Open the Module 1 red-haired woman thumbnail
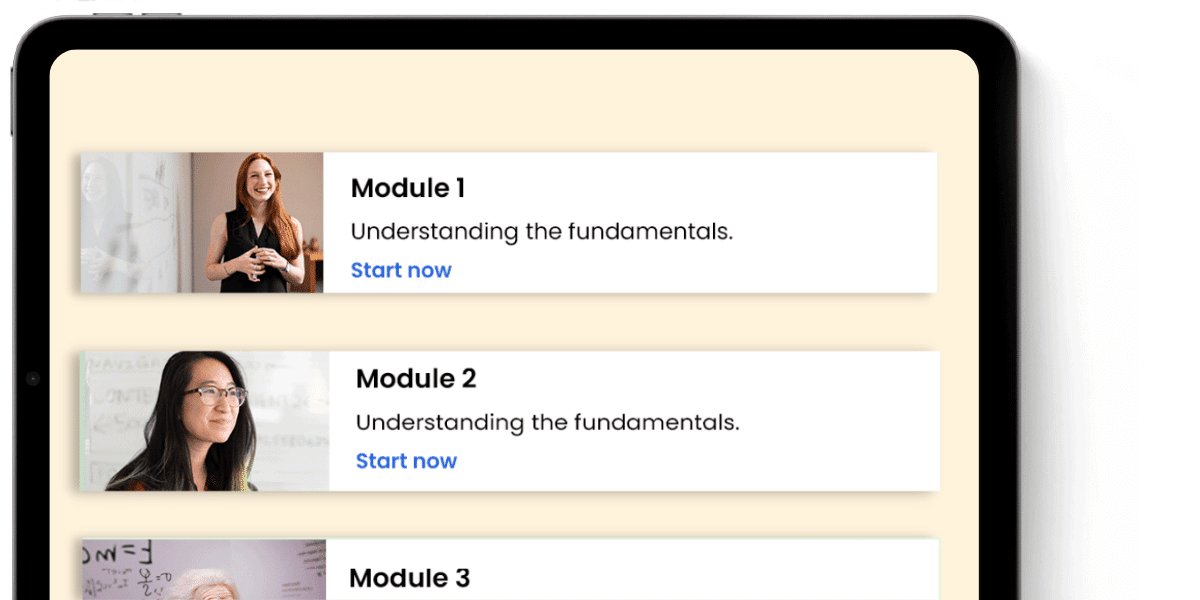This screenshot has height=600, width=1200. click(254, 222)
